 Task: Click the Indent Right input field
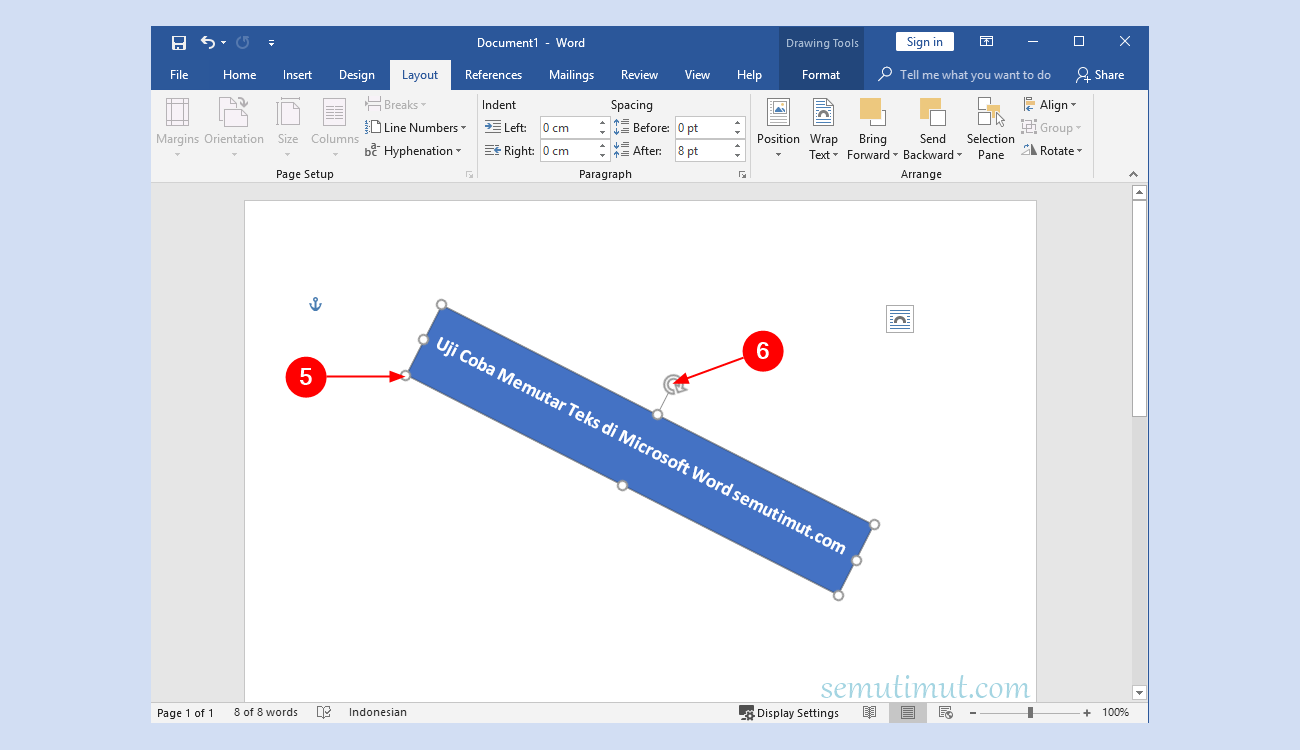click(x=568, y=151)
